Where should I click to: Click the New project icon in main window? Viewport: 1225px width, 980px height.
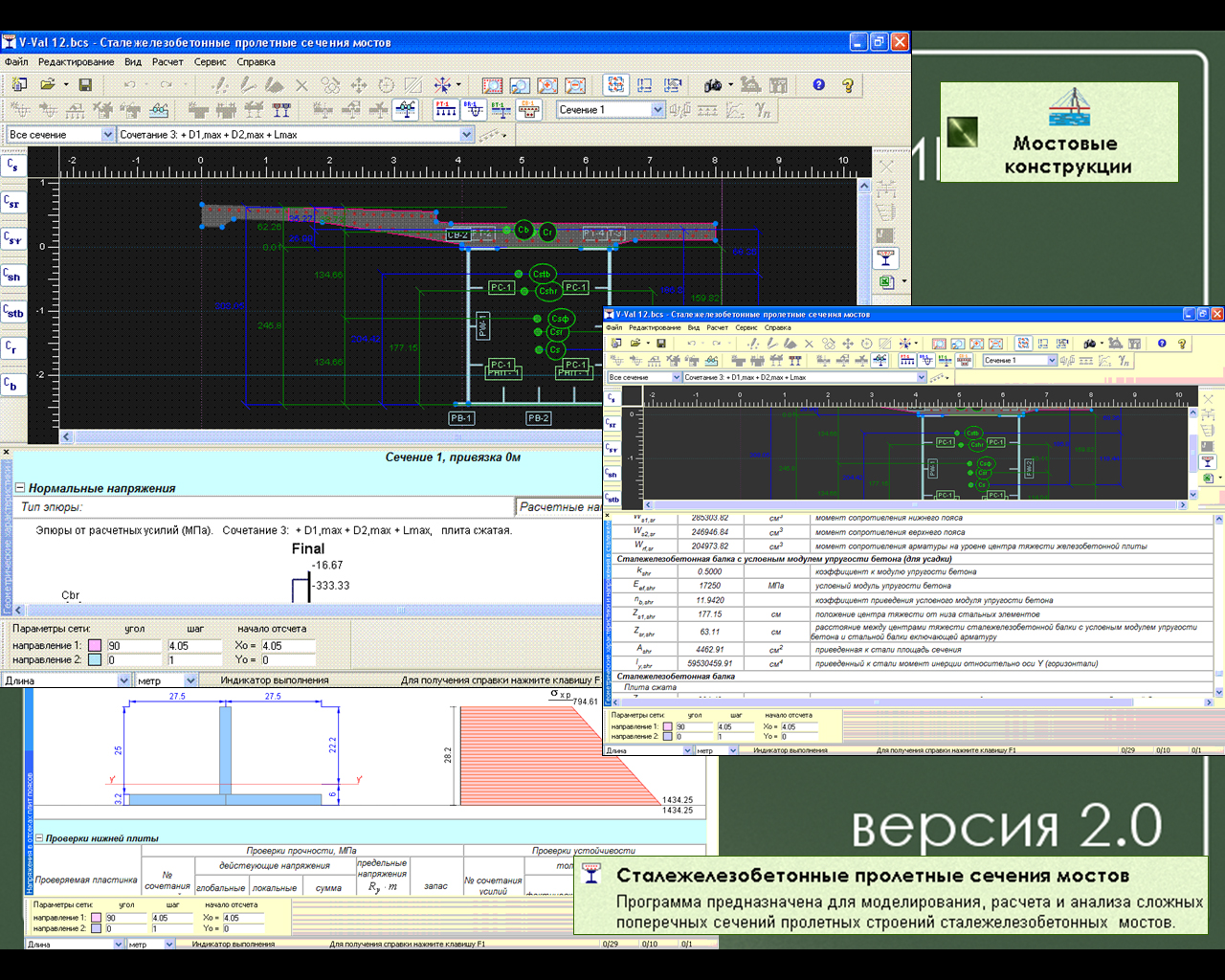19,85
